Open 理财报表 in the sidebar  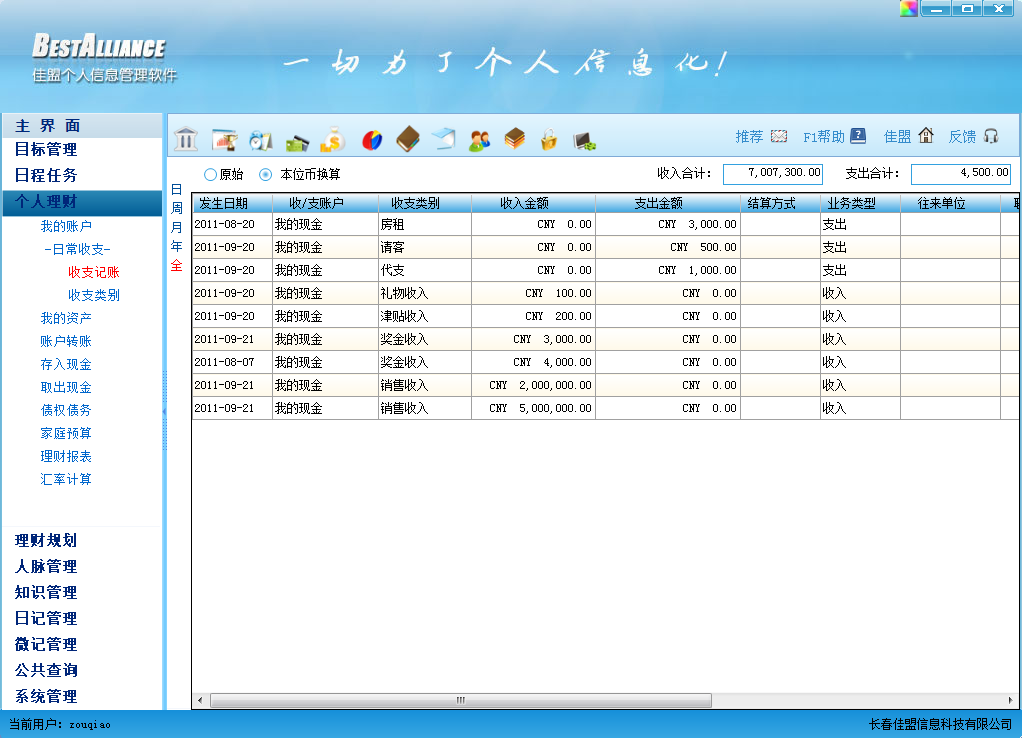click(66, 456)
